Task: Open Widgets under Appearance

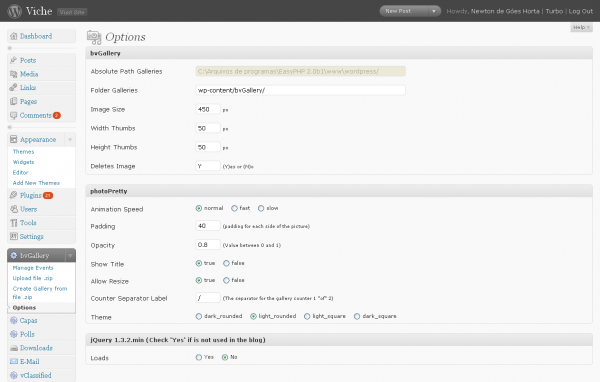Action: (23, 162)
